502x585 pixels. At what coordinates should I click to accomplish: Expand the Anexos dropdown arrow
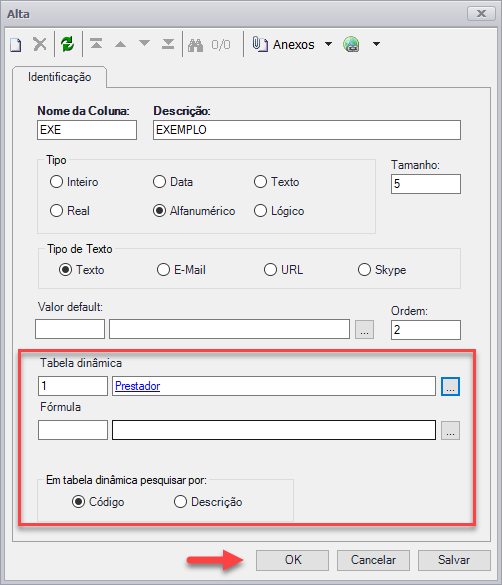click(328, 44)
